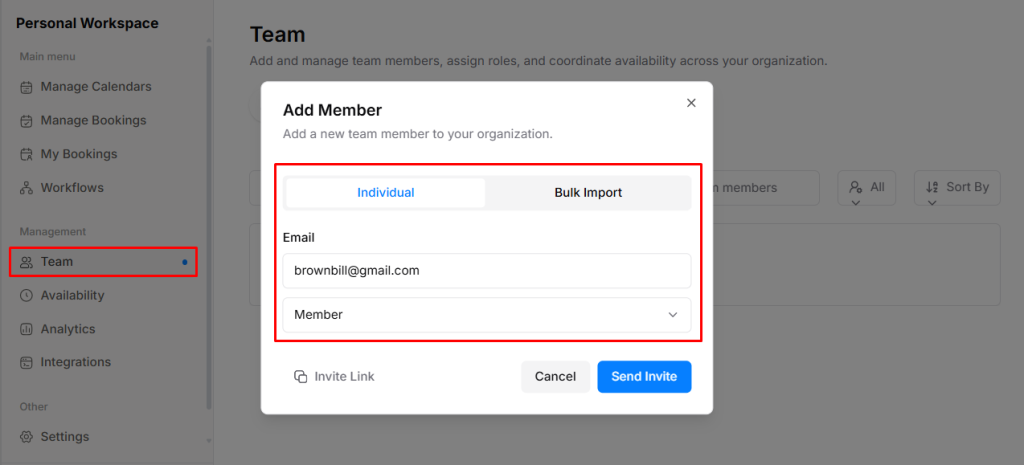1024x465 pixels.
Task: Click the My Bookings icon
Action: point(27,154)
